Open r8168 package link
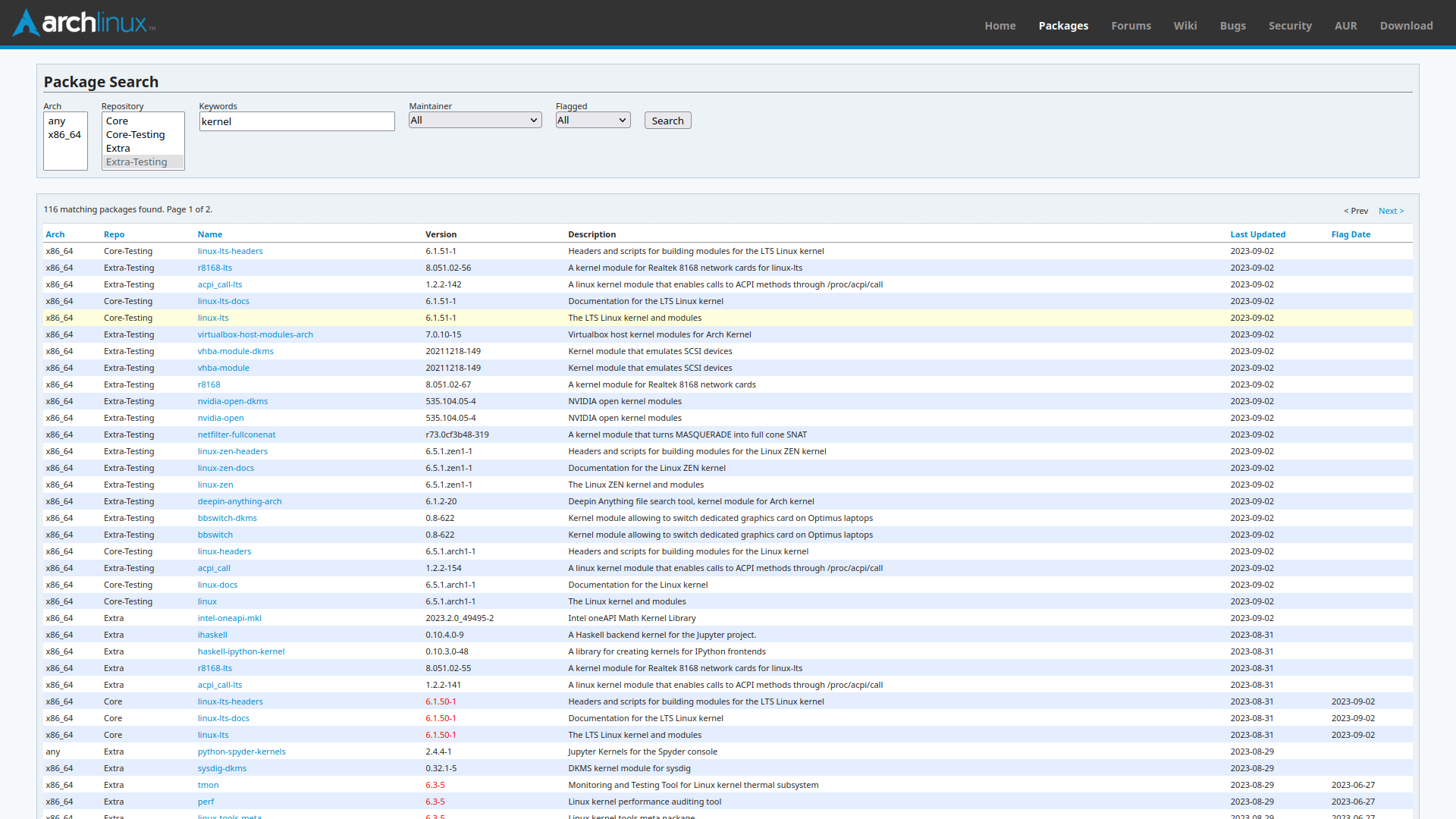Image resolution: width=1456 pixels, height=819 pixels. [x=209, y=384]
